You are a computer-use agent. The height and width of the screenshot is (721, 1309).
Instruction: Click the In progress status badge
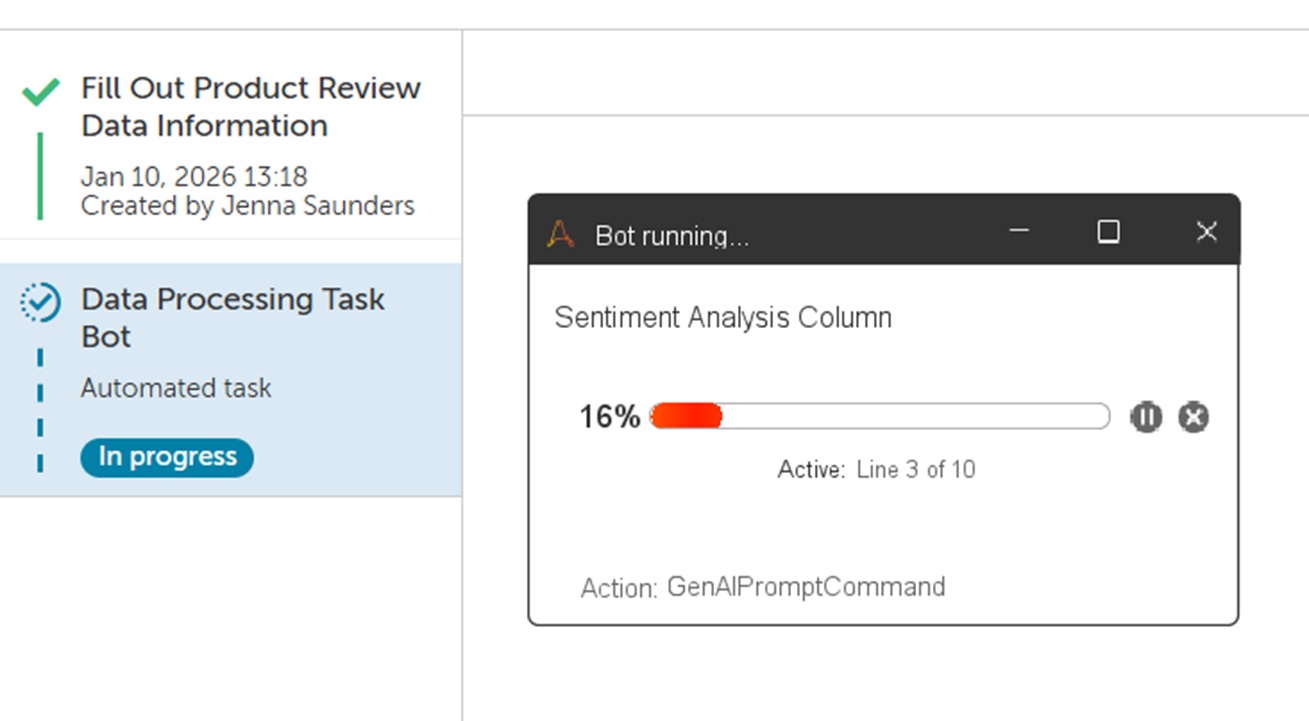click(167, 457)
